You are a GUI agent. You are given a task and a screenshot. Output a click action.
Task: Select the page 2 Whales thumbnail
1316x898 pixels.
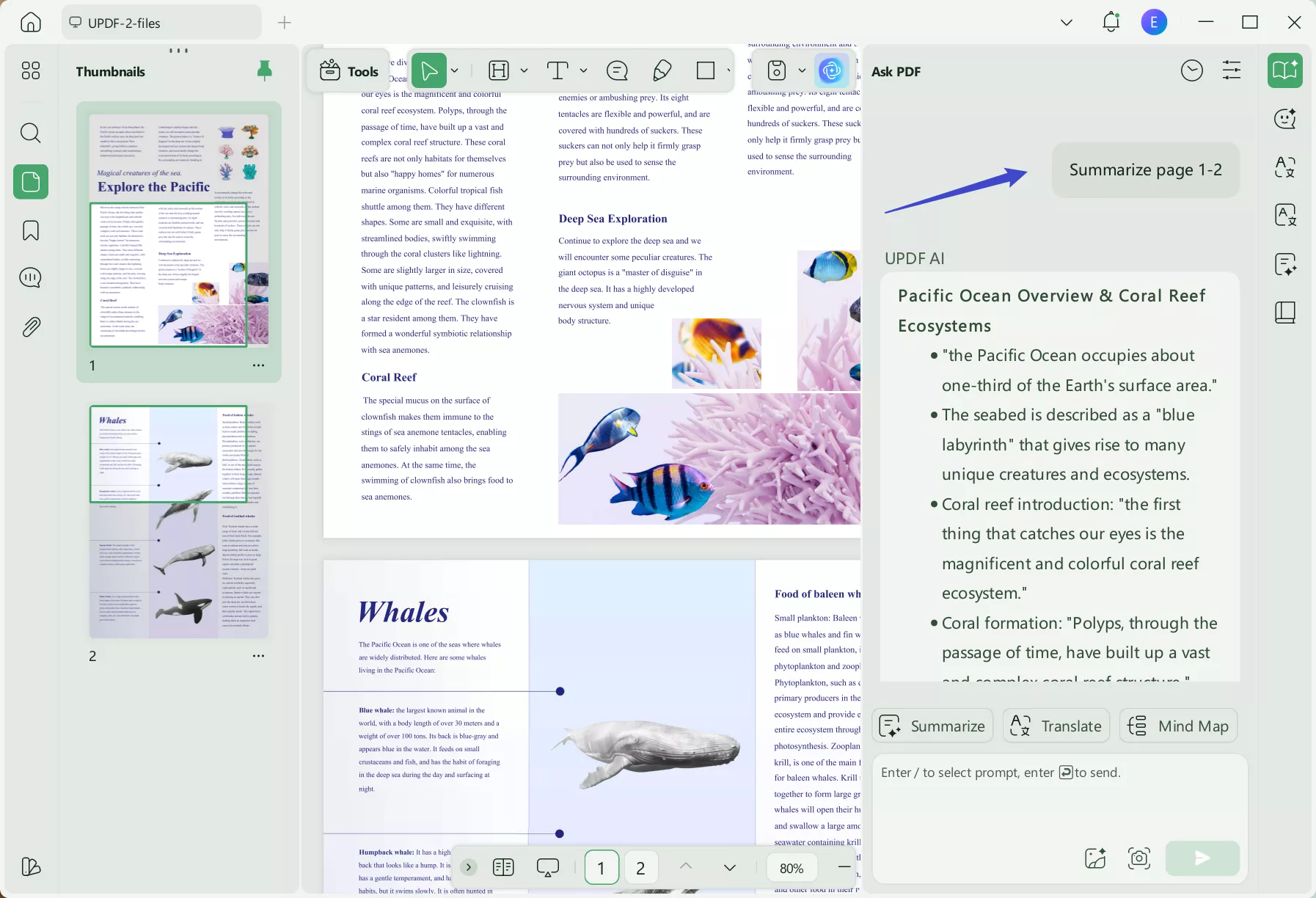click(179, 521)
